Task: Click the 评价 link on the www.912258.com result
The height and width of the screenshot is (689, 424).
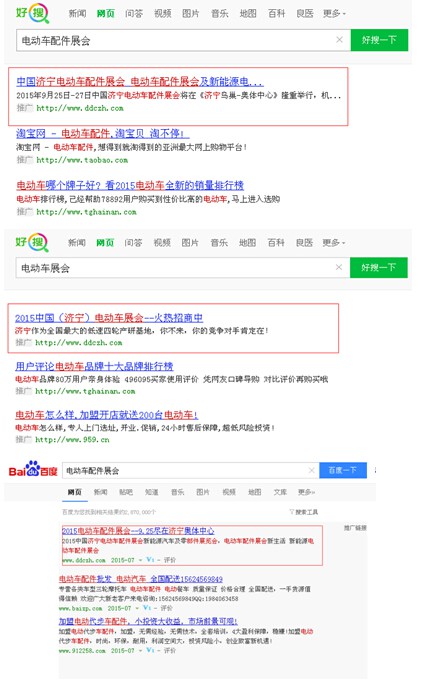Action: pyautogui.click(x=170, y=650)
